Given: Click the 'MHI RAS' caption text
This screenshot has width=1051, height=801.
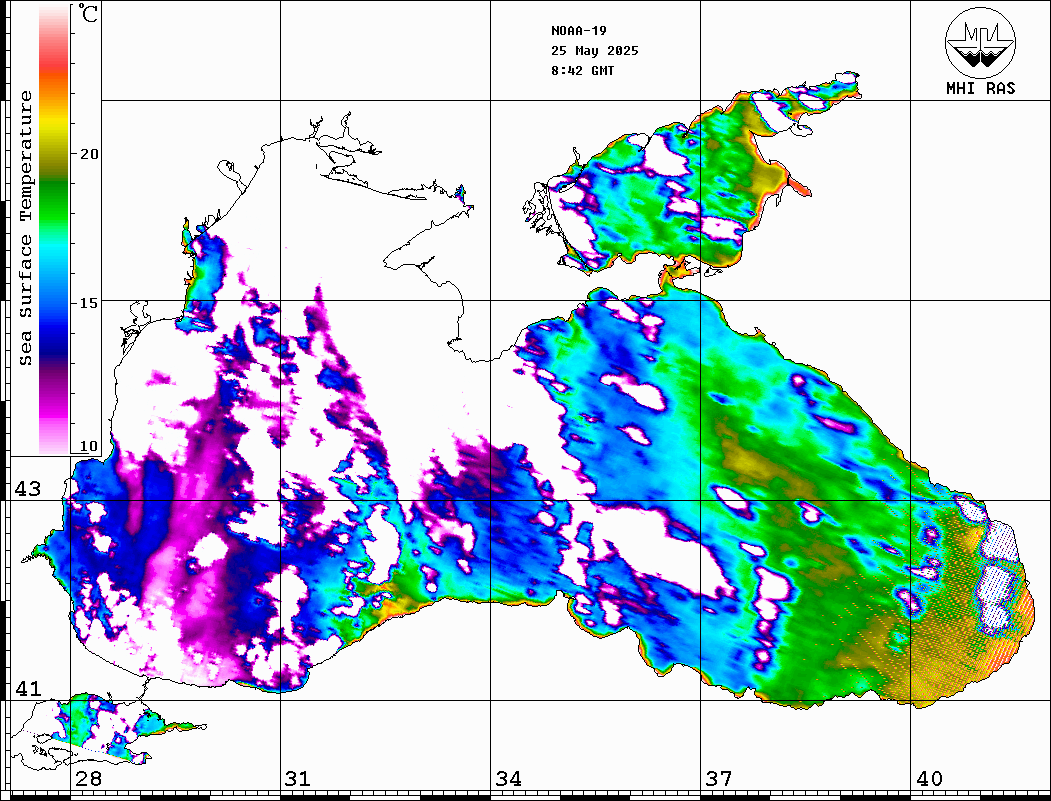Looking at the screenshot, I should click(x=980, y=88).
